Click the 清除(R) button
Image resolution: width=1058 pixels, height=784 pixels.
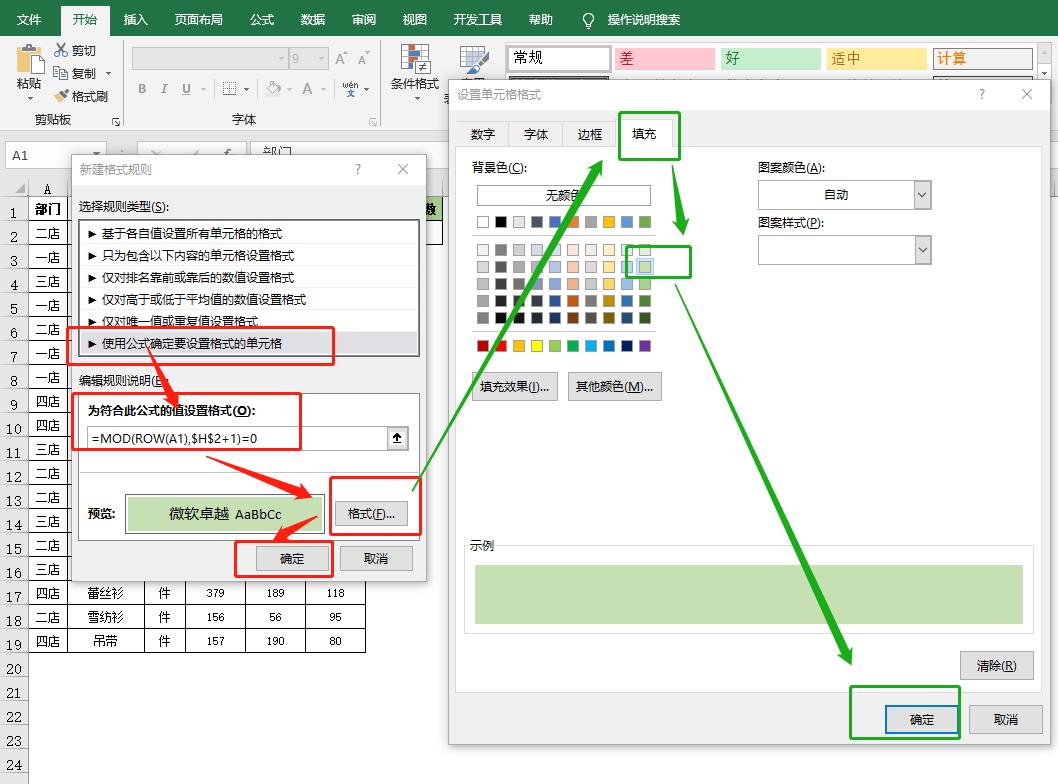pos(997,665)
